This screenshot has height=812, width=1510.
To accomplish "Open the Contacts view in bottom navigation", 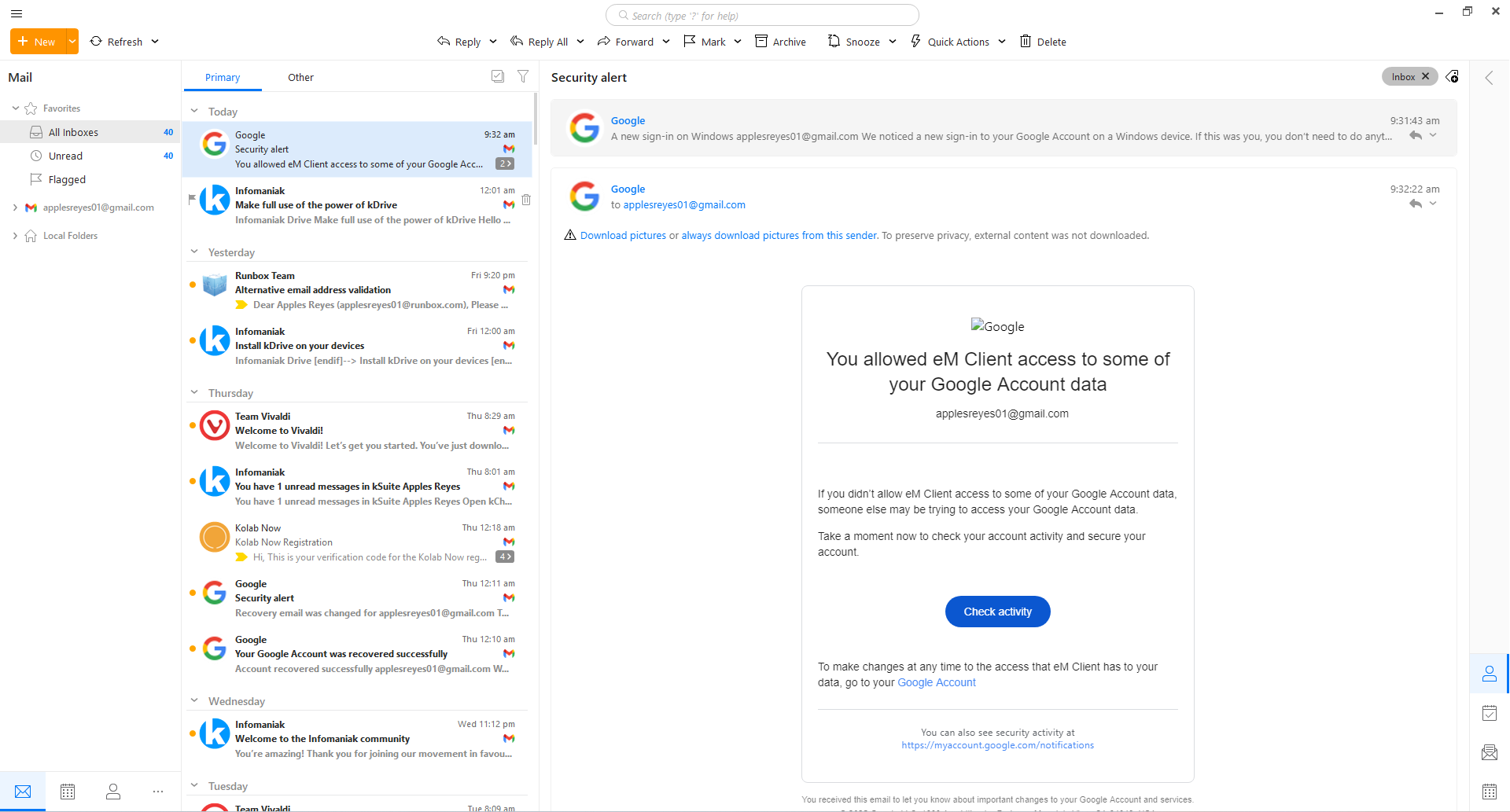I will point(113,792).
